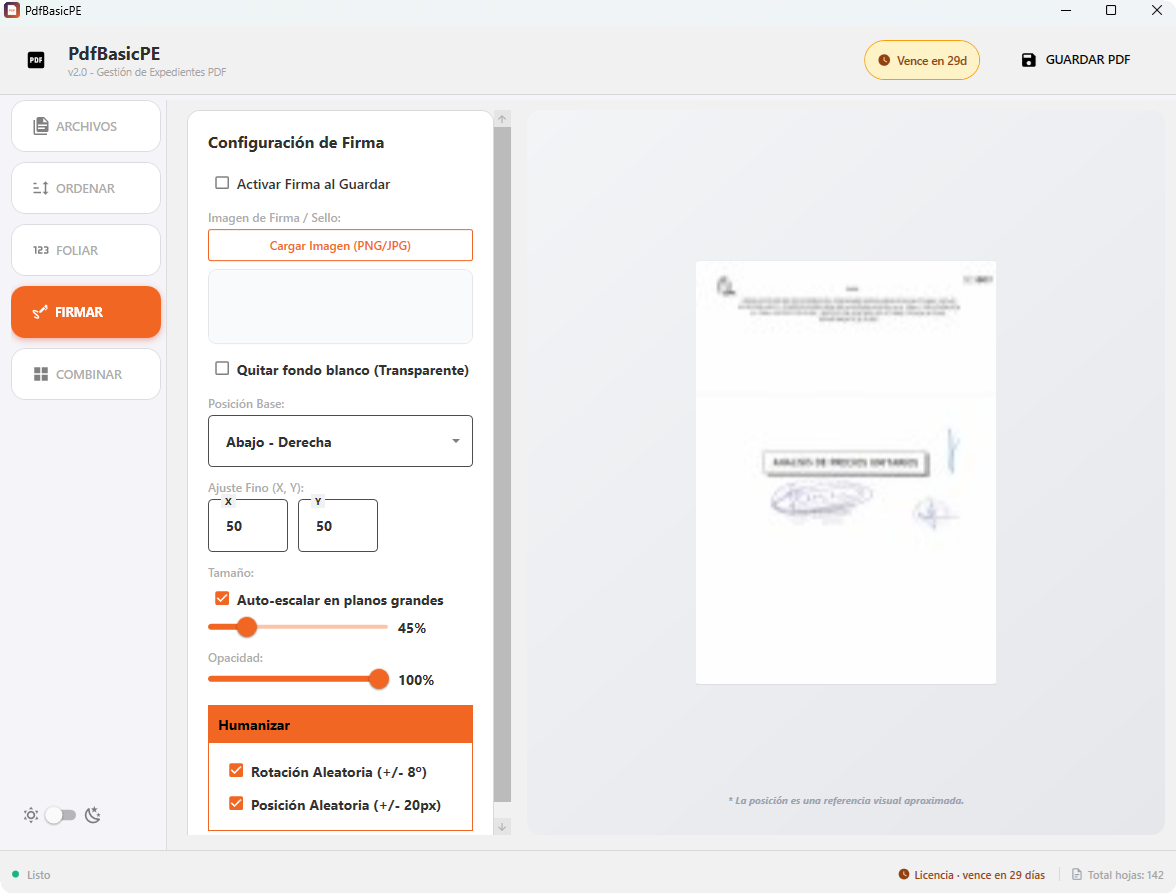
Task: Uncheck Auto-escalar en planos grandes
Action: (222, 598)
